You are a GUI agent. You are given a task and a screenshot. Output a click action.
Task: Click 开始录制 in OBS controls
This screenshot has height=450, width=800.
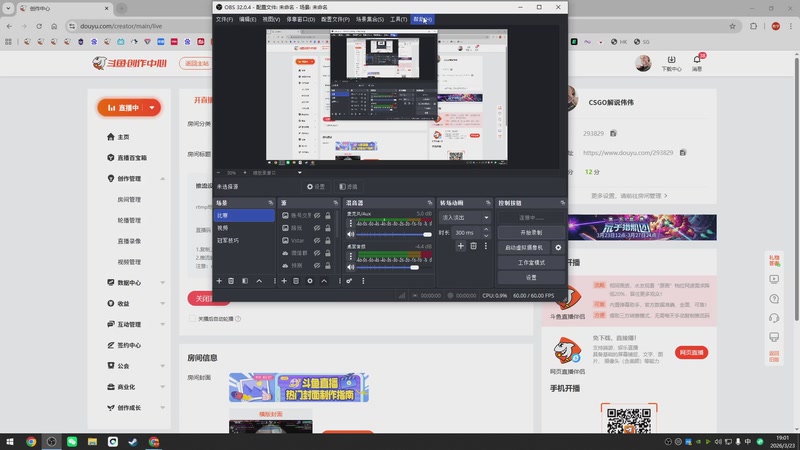pos(531,233)
